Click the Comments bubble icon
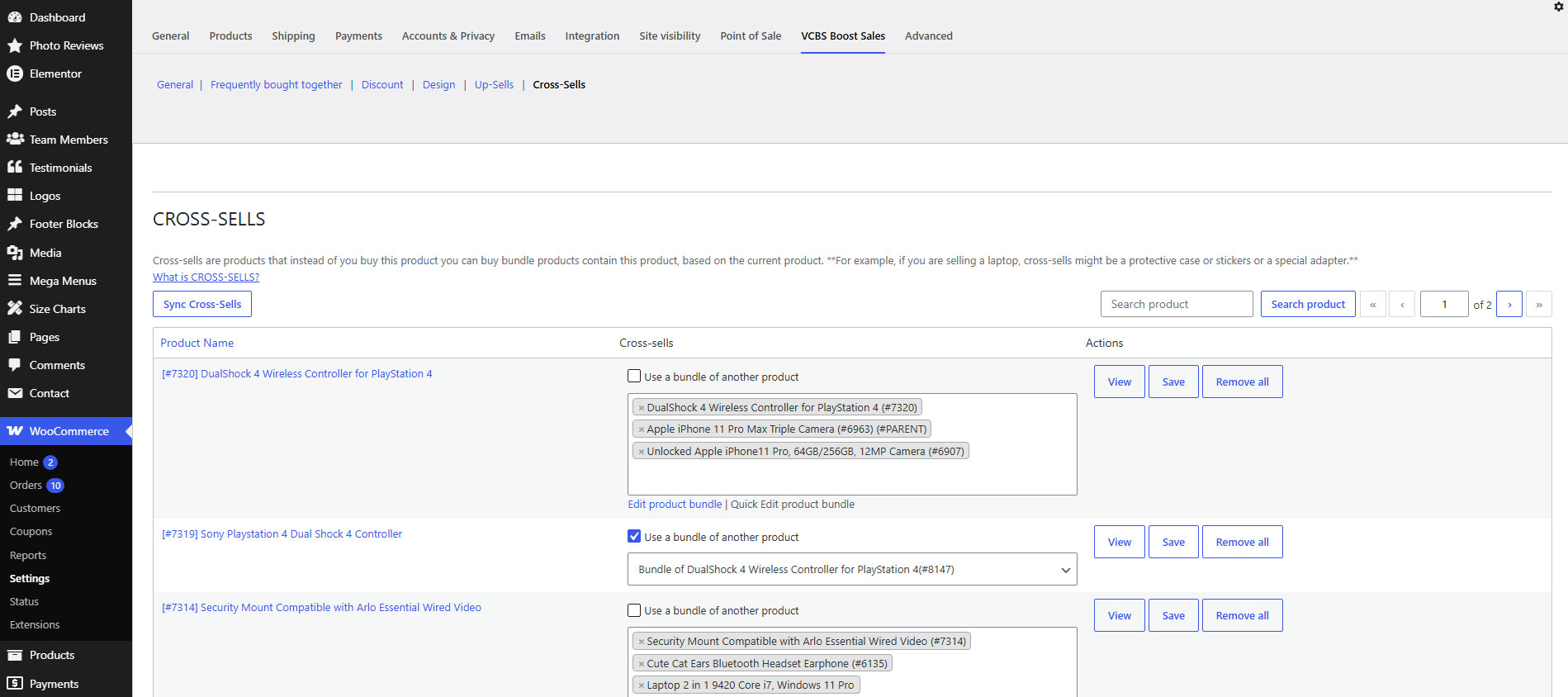The width and height of the screenshot is (1568, 697). tap(15, 365)
